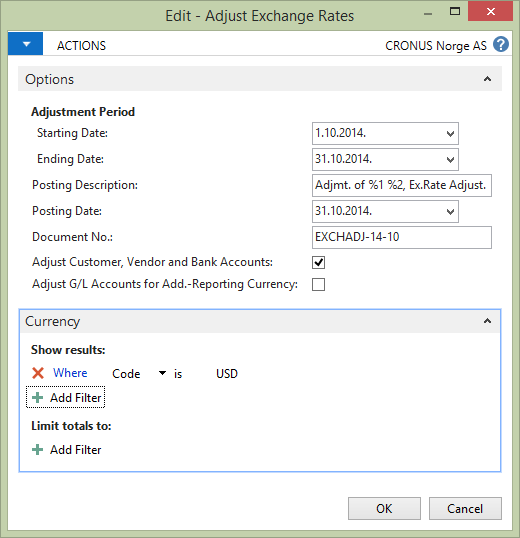Open the blue application menu dropdown
The image size is (520, 538).
coord(25,44)
